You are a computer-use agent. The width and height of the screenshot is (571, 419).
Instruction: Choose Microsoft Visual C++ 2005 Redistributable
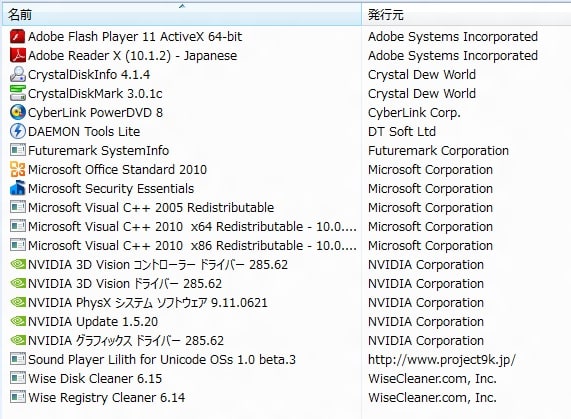151,207
